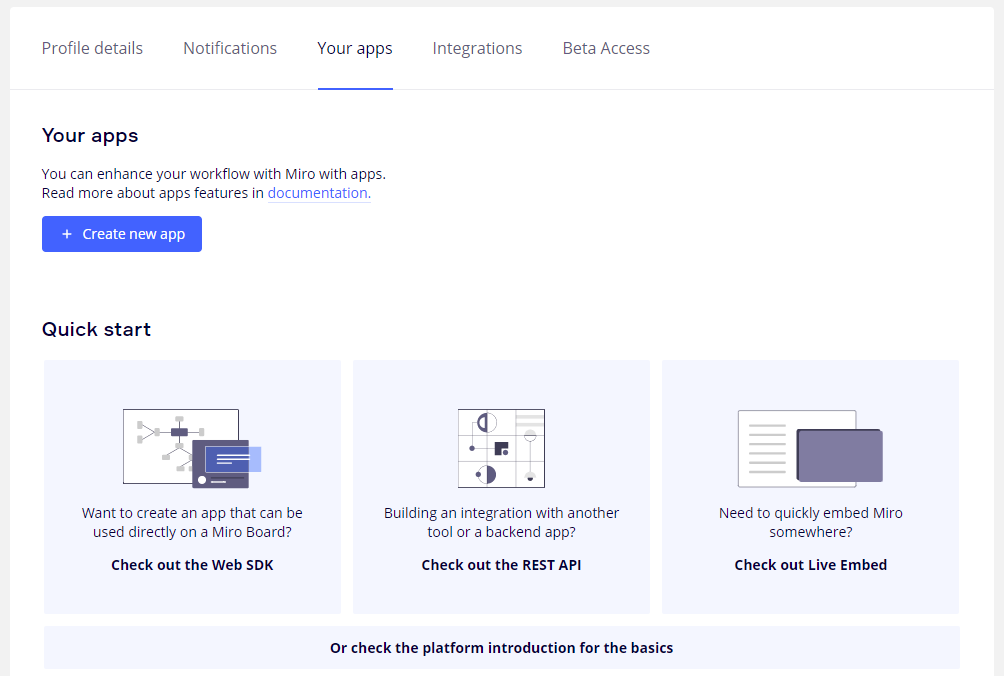
Task: Open the platform introduction banner
Action: [x=501, y=648]
